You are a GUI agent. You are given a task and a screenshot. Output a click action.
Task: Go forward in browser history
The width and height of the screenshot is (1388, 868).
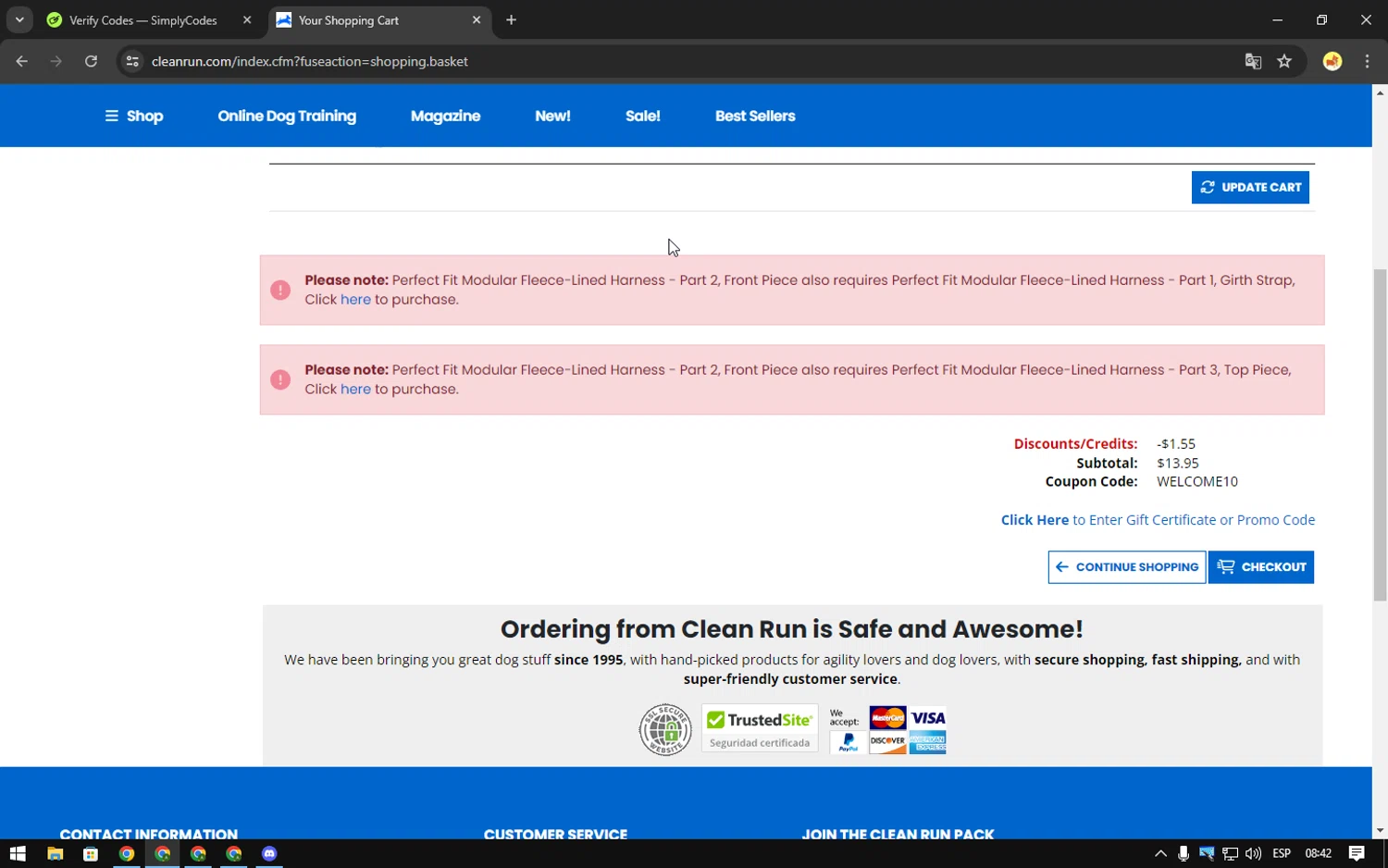(x=56, y=61)
